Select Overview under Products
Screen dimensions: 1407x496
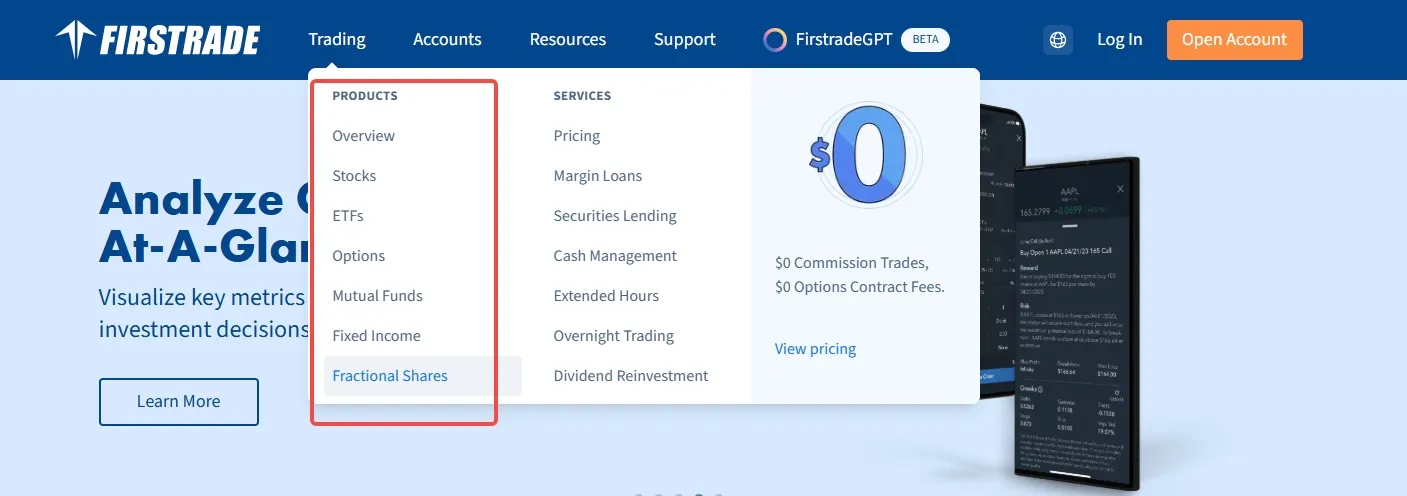(x=364, y=136)
